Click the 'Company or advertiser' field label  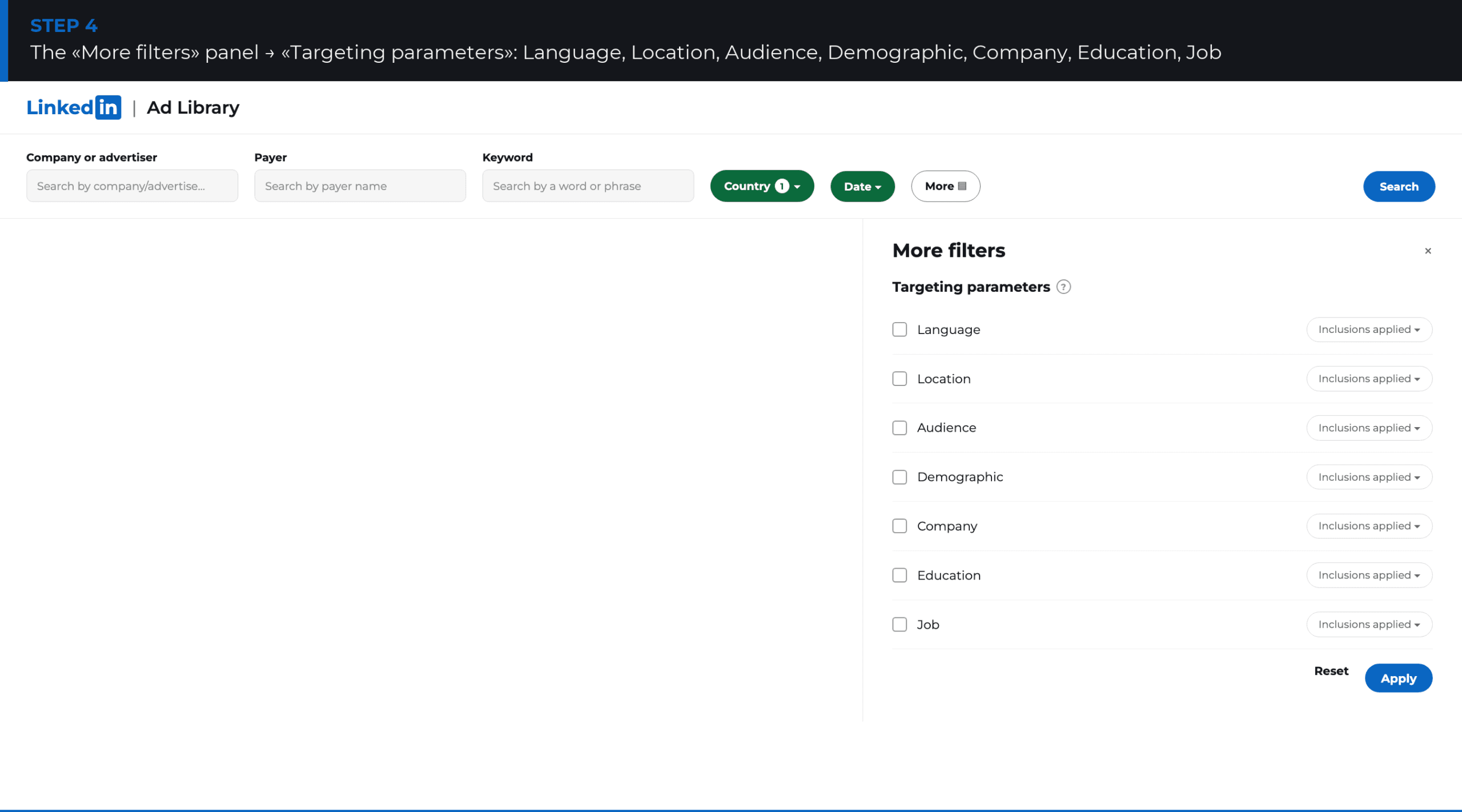click(x=91, y=157)
